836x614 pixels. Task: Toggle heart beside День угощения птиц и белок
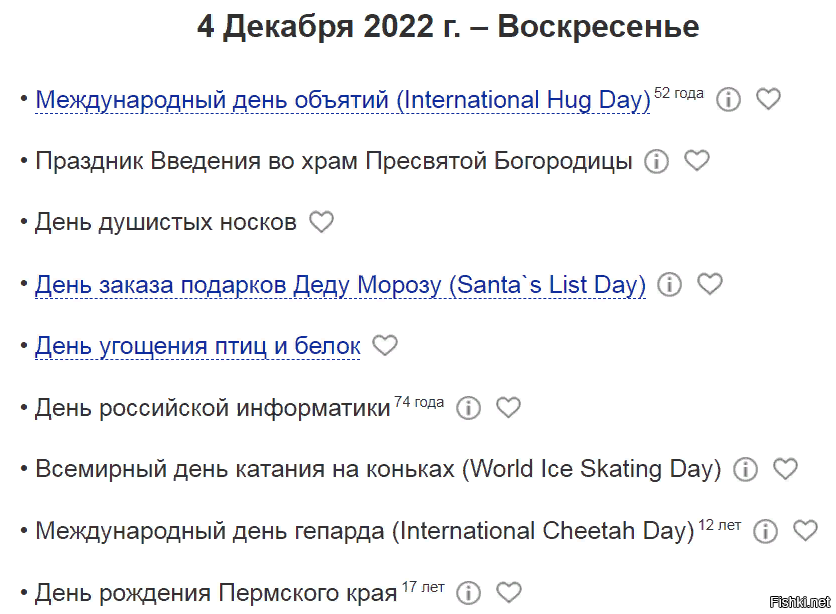pos(385,345)
